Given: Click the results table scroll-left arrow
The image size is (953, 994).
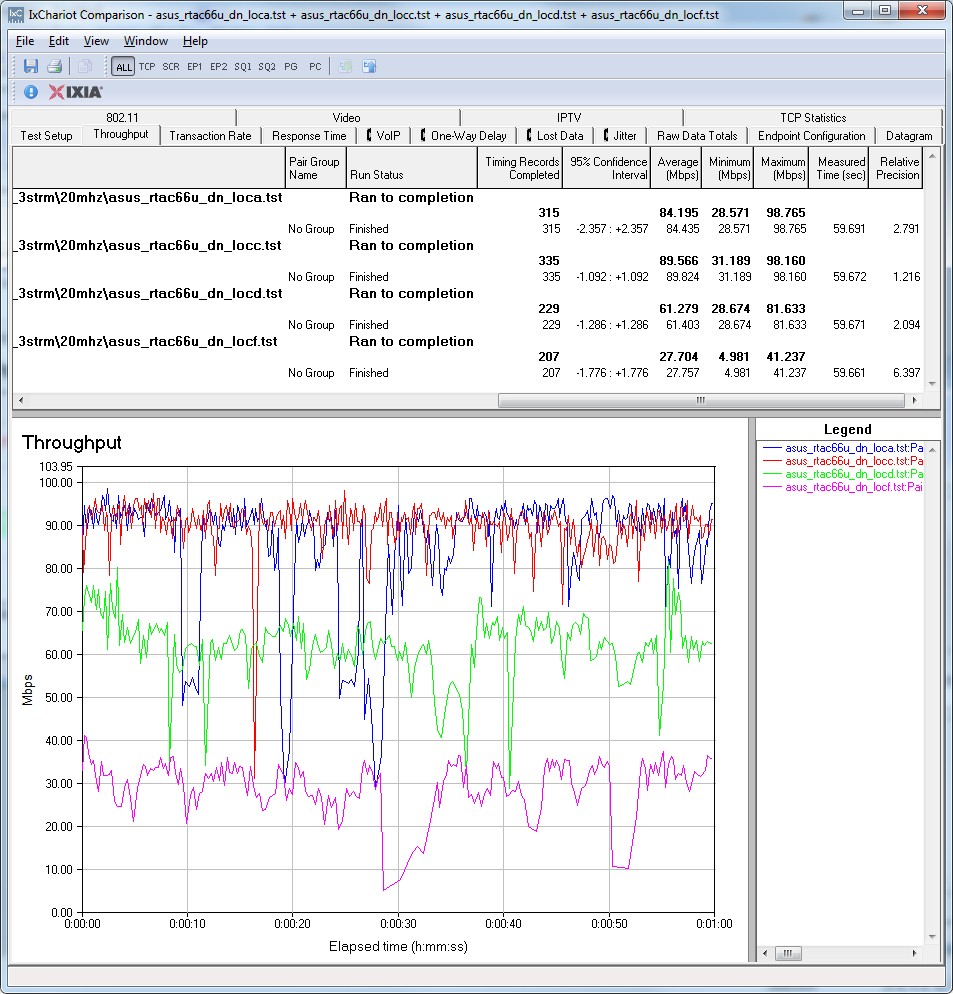Looking at the screenshot, I should click(x=22, y=400).
